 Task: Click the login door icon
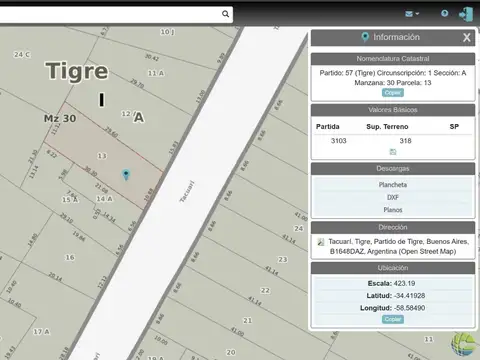pos(466,14)
